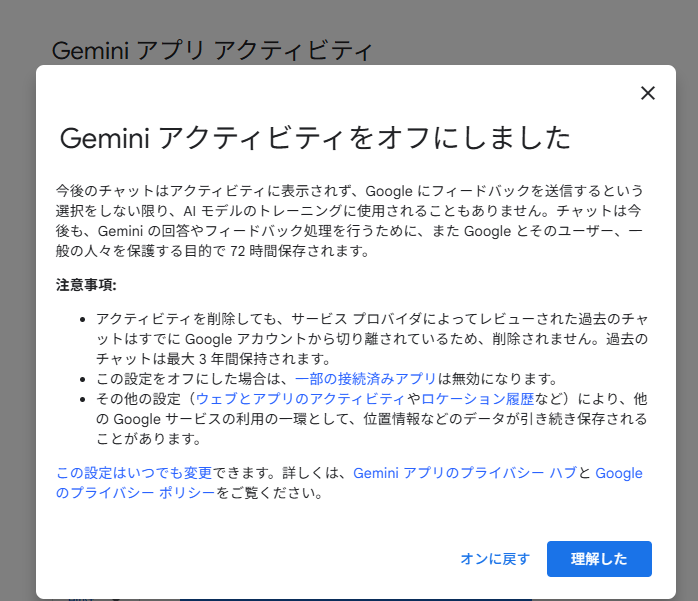The height and width of the screenshot is (601, 698).
Task: Click the text をご覧ください at paragraph end
Action: point(267,493)
